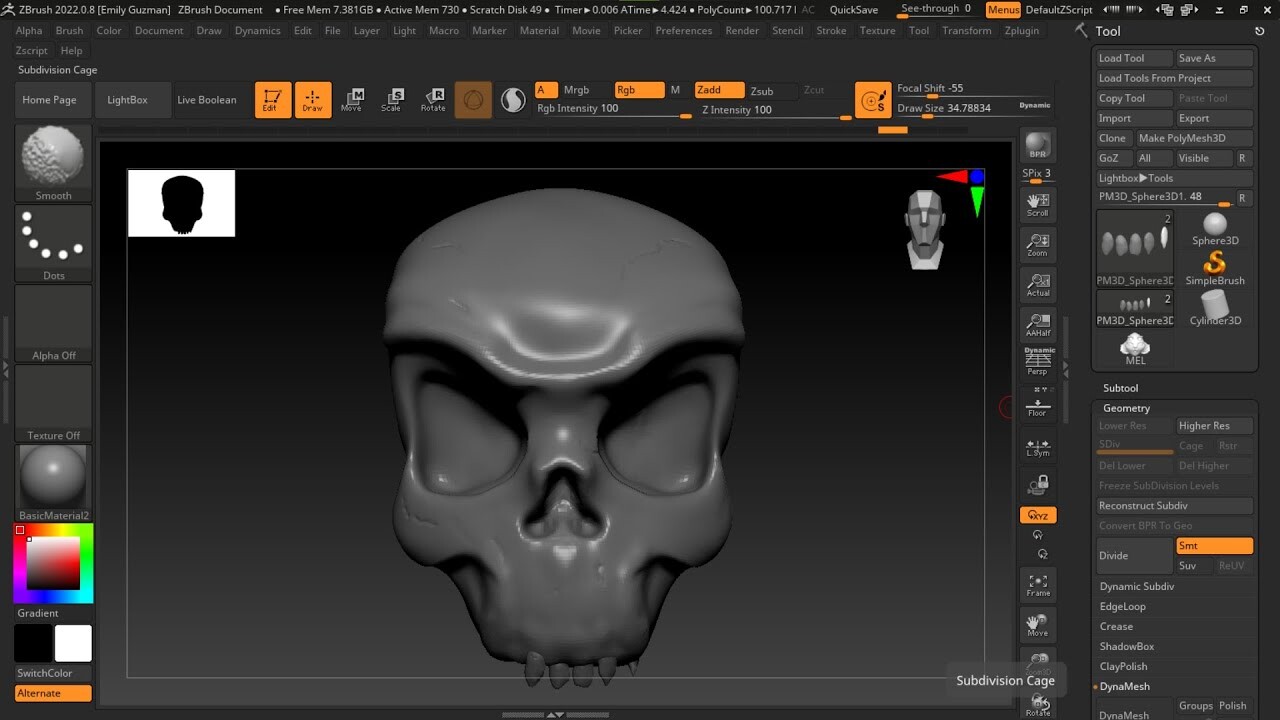Activate the Rotate transpose icon
Image resolution: width=1280 pixels, height=720 pixels.
(434, 99)
